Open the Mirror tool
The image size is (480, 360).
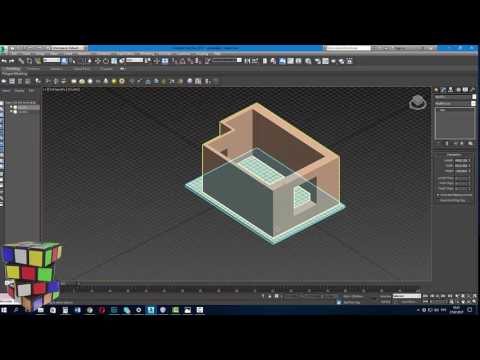pos(247,61)
